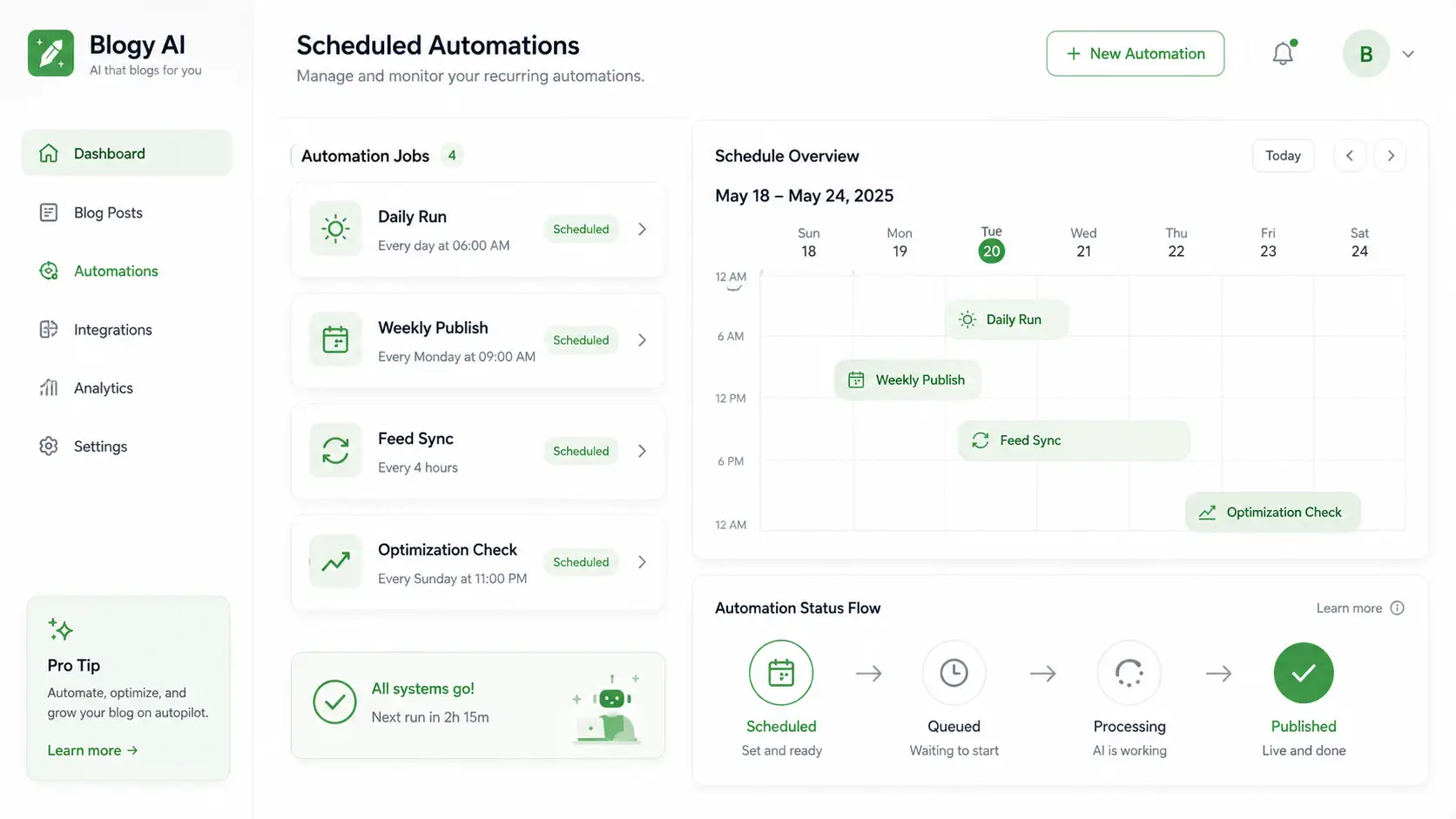
Task: Click the Blog Posts document icon
Action: click(49, 212)
